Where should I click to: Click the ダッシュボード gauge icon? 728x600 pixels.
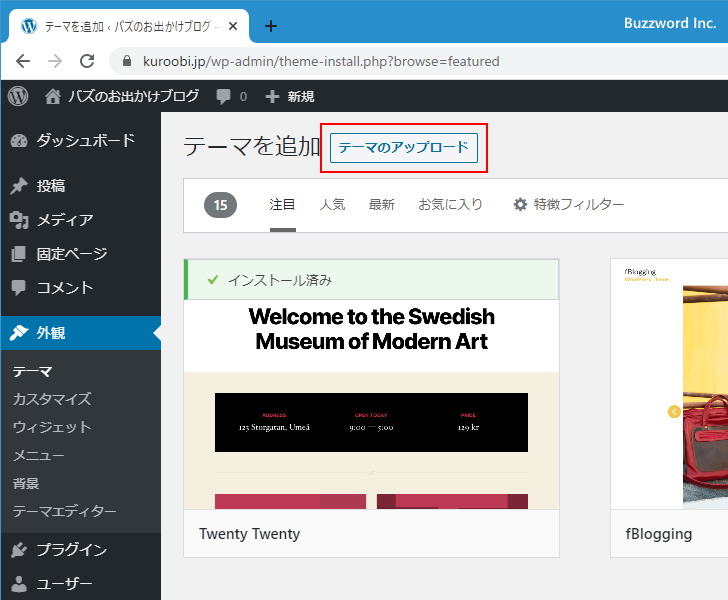point(19,140)
